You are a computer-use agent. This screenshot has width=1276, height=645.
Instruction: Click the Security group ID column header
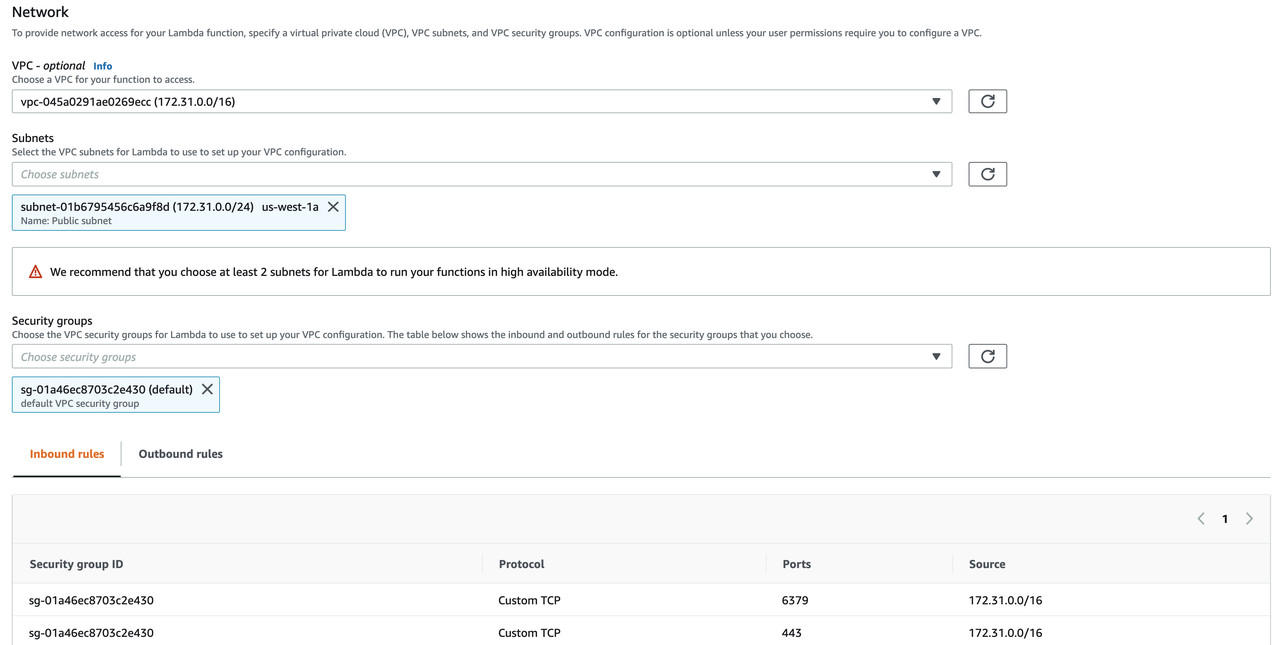(x=75, y=563)
